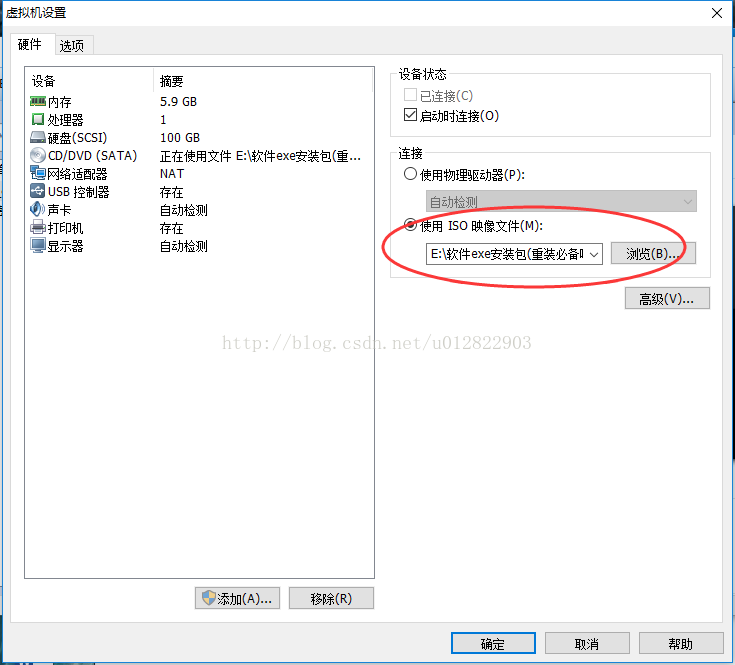Switch to the 选项 tab
The height and width of the screenshot is (665, 735).
point(74,45)
